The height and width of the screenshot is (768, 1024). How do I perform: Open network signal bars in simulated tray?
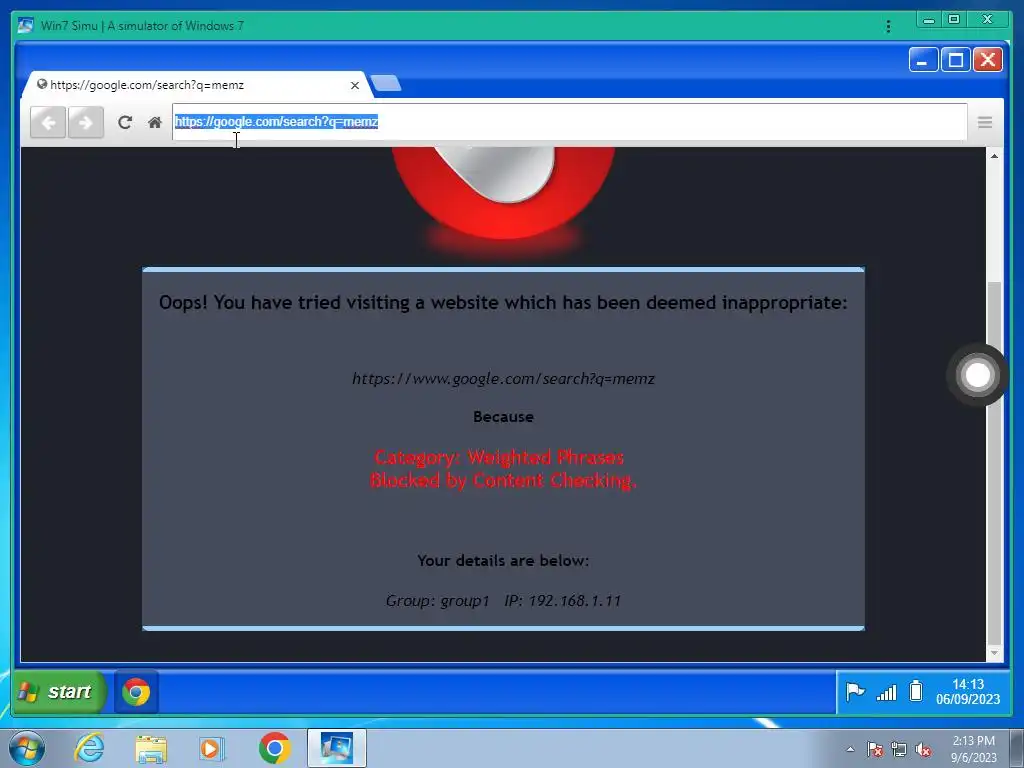point(886,692)
